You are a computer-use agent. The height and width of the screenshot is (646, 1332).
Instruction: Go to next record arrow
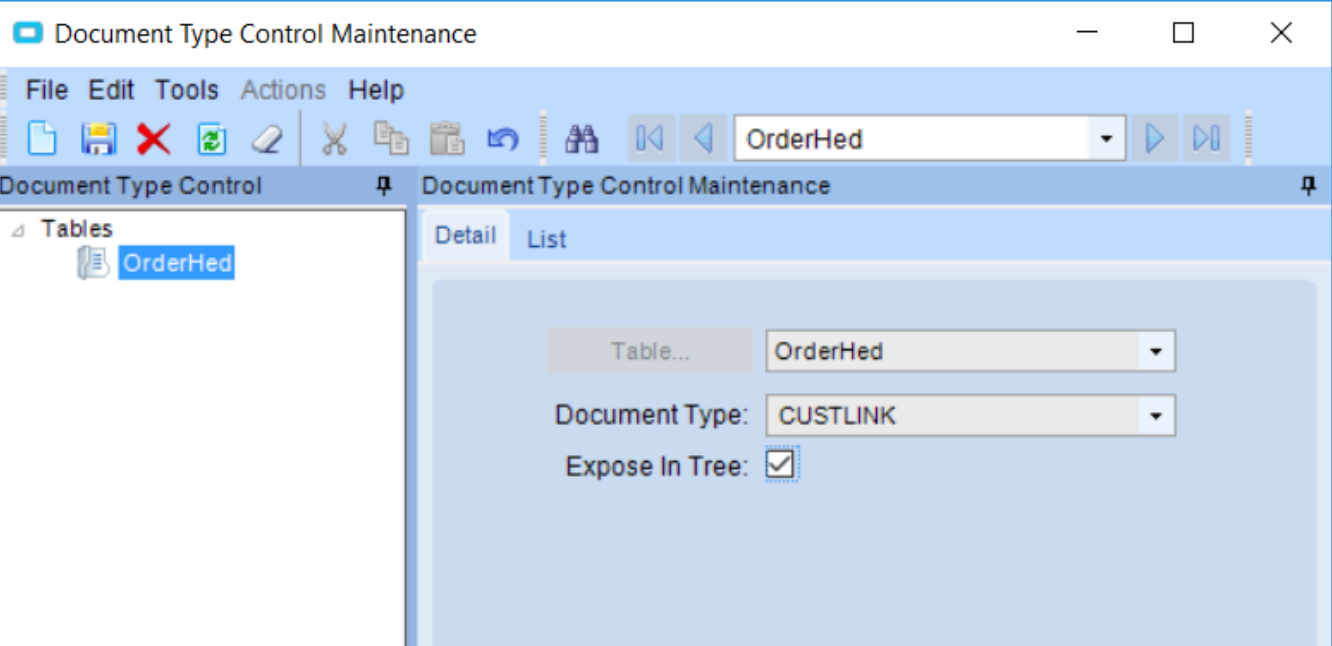click(1155, 138)
